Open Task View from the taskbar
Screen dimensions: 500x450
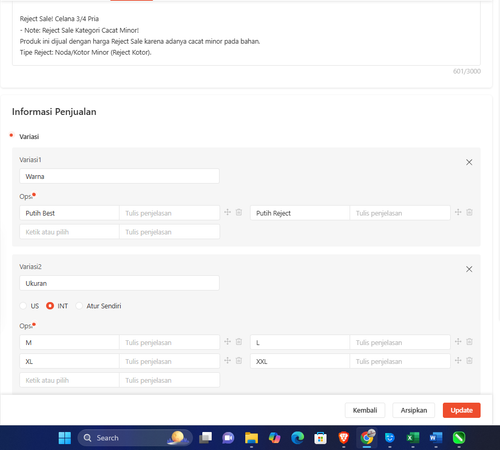(x=205, y=438)
